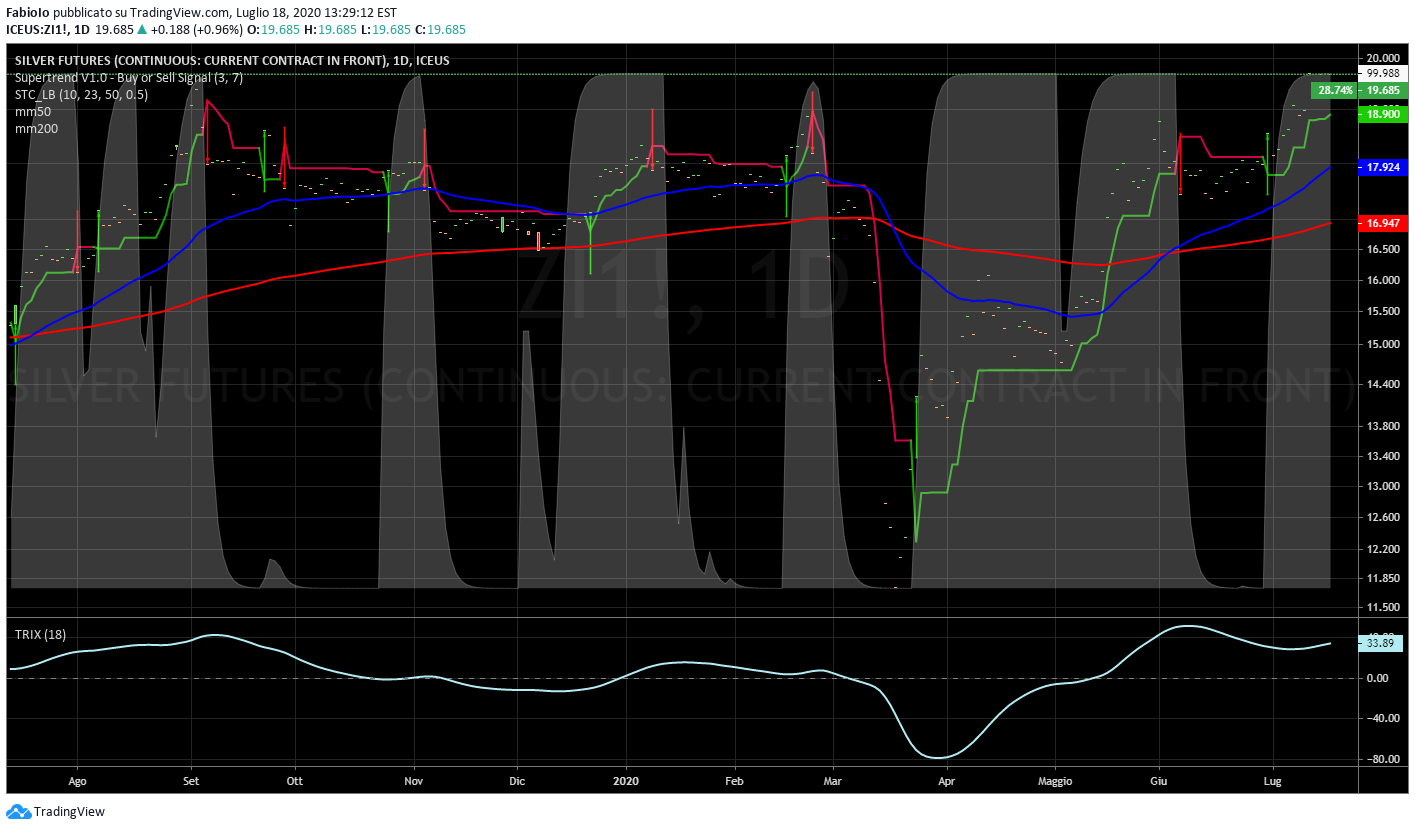Click the 2020 year on time axis

pos(626,780)
